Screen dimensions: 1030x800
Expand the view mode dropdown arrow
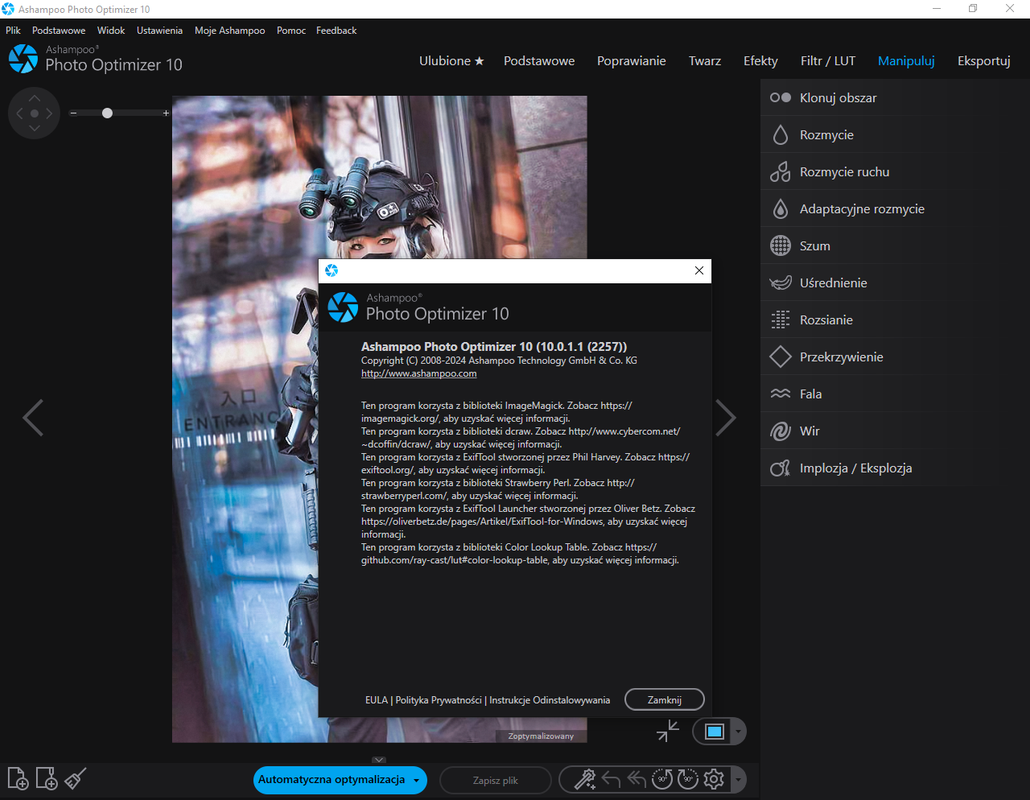point(738,732)
